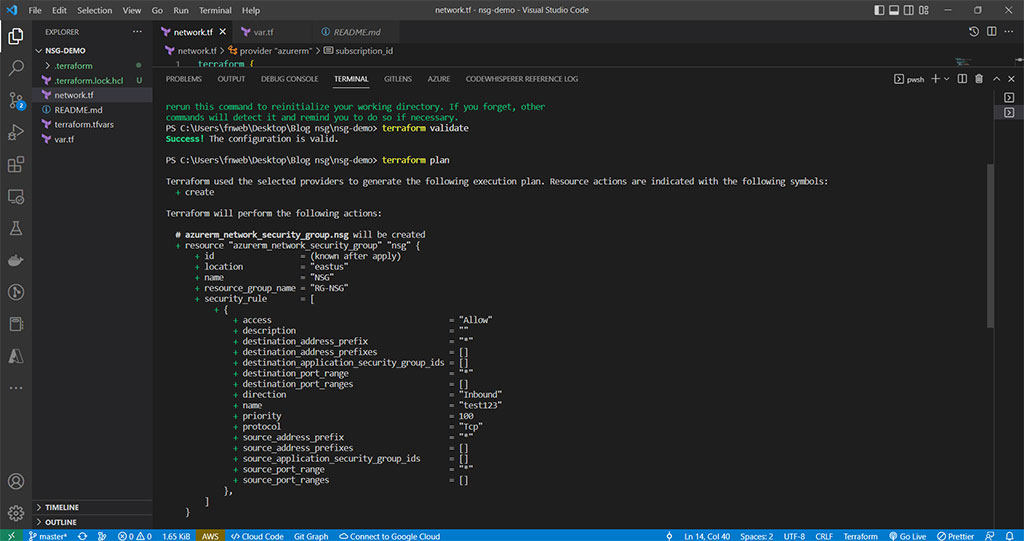Switch to the DEBUG CONSOLE tab

[x=289, y=78]
